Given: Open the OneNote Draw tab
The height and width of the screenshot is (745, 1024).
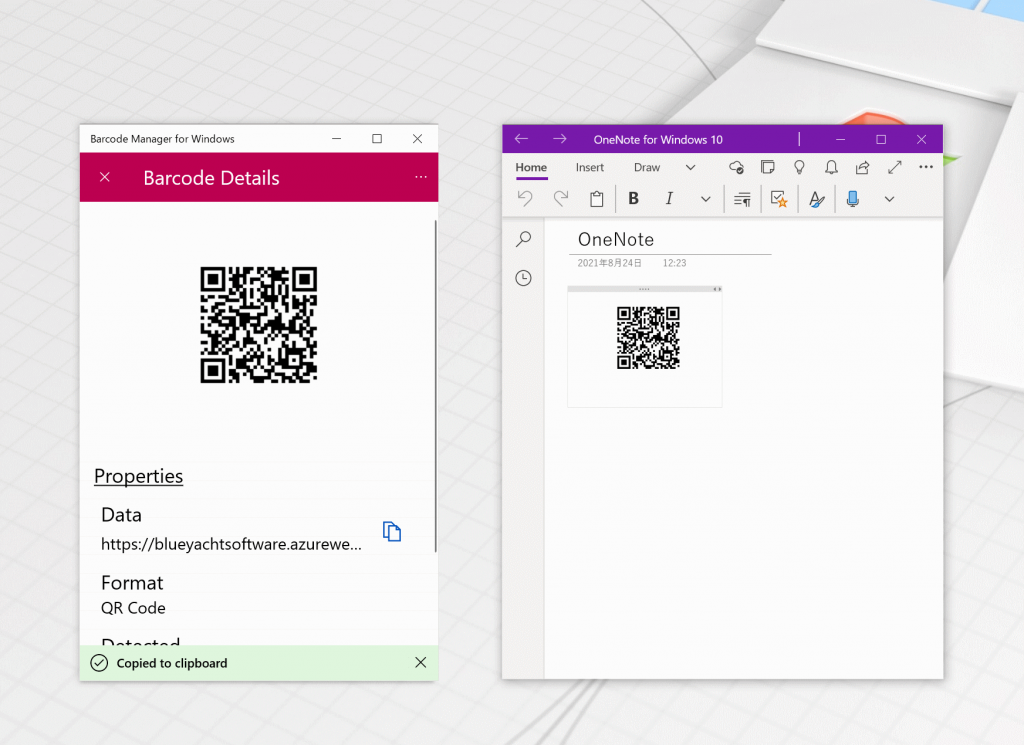Looking at the screenshot, I should [647, 168].
